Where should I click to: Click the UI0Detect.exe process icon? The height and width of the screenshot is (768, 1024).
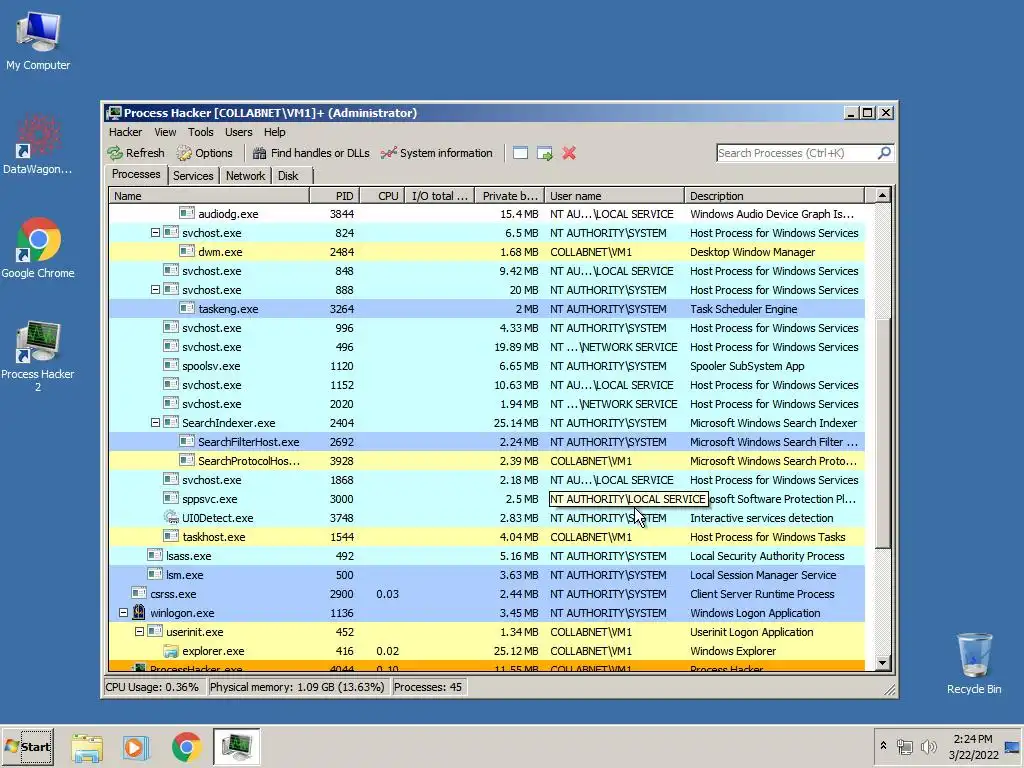point(171,517)
